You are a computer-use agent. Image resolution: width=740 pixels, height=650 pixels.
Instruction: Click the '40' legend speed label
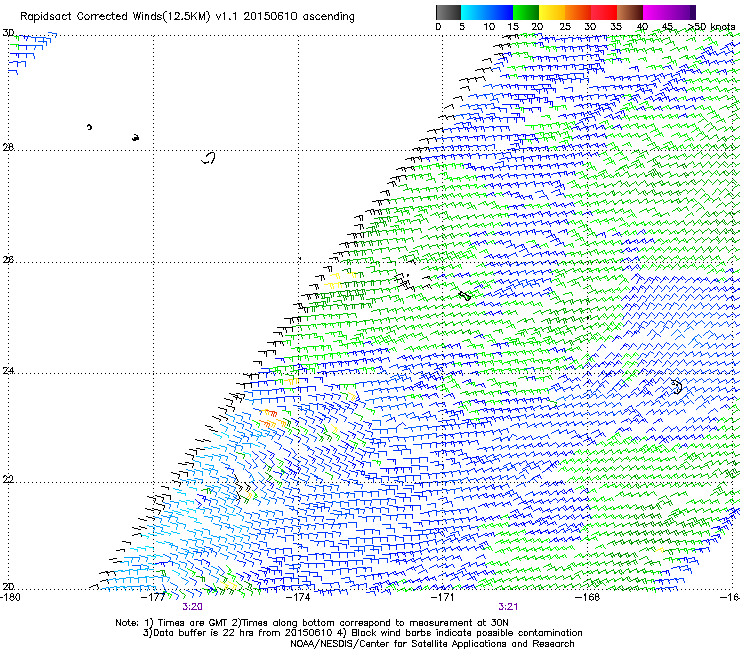coord(642,27)
